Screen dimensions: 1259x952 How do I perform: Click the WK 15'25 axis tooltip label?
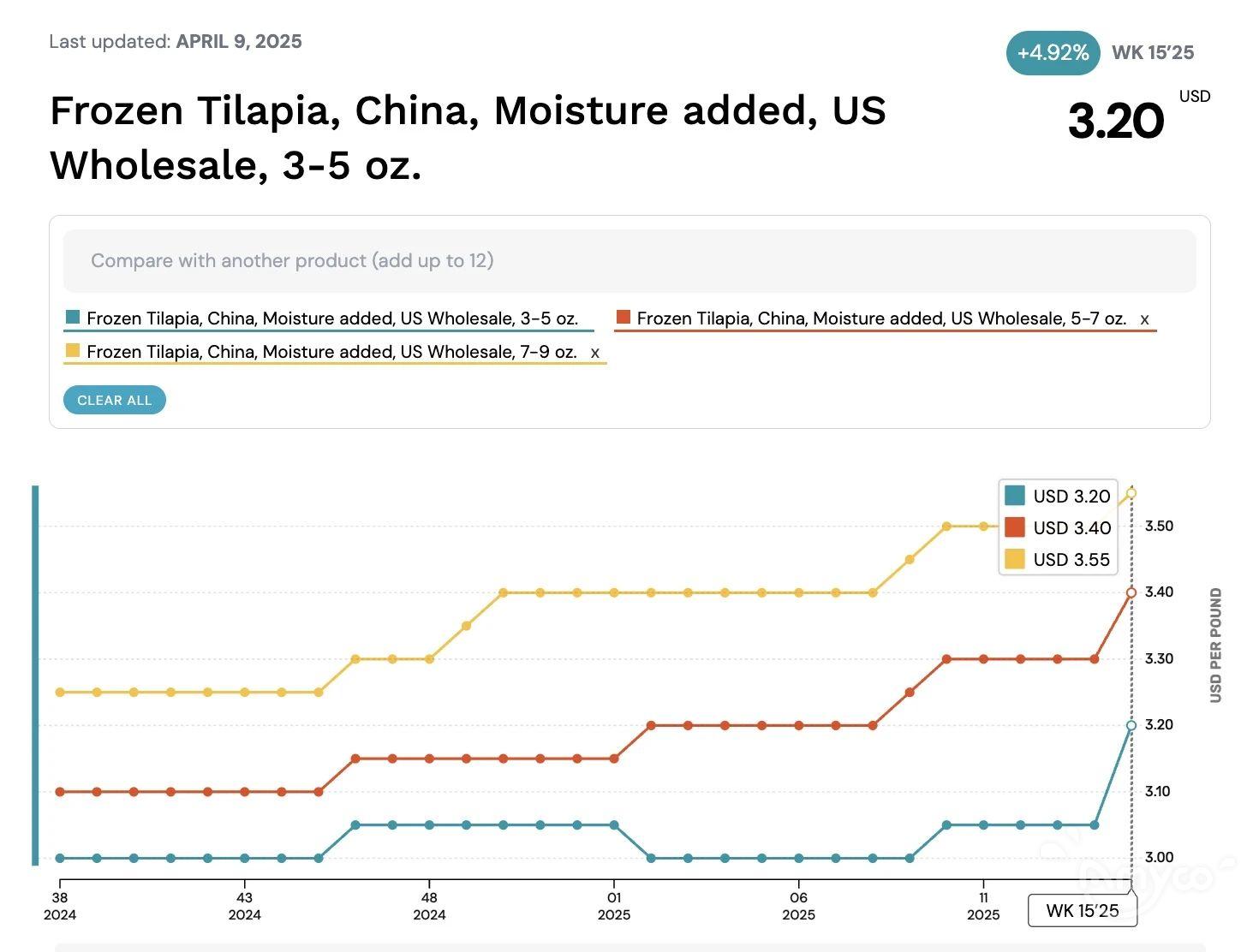(1083, 911)
